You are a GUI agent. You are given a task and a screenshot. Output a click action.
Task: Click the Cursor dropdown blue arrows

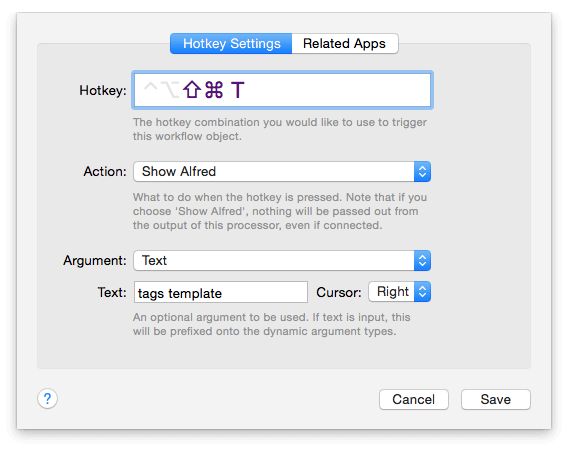[422, 292]
